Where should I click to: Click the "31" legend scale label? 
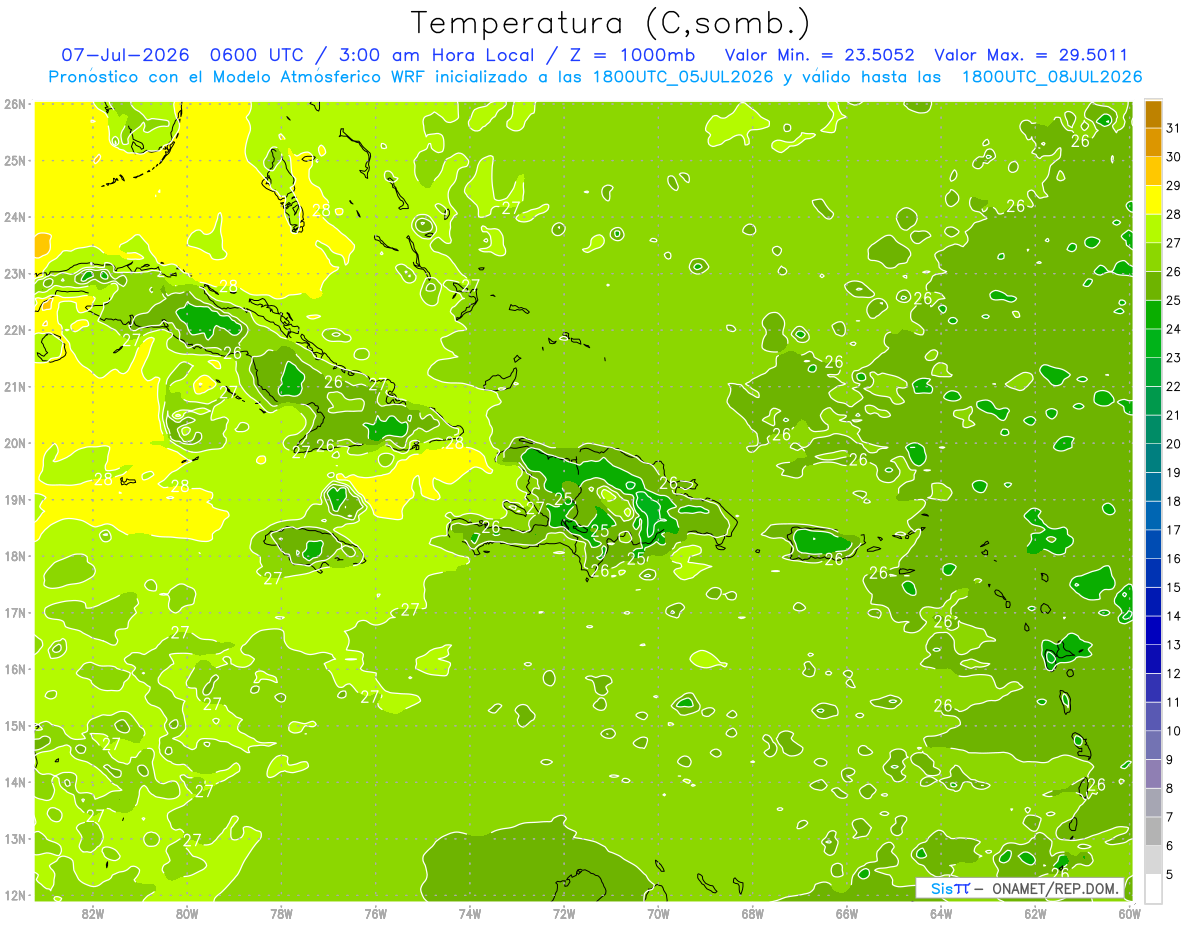[x=1174, y=128]
